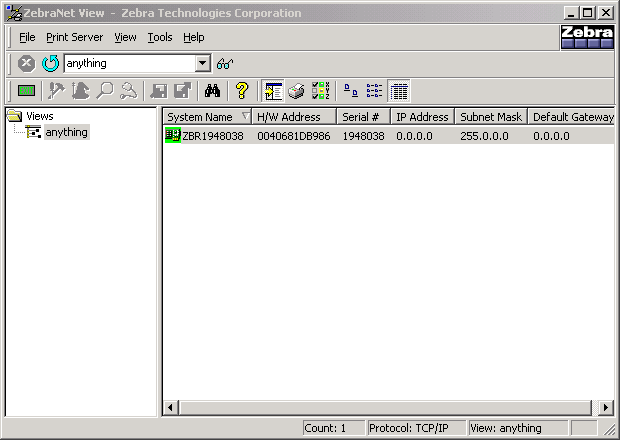This screenshot has width=620, height=440.
Task: Click the binoculars Find icon
Action: click(x=212, y=92)
